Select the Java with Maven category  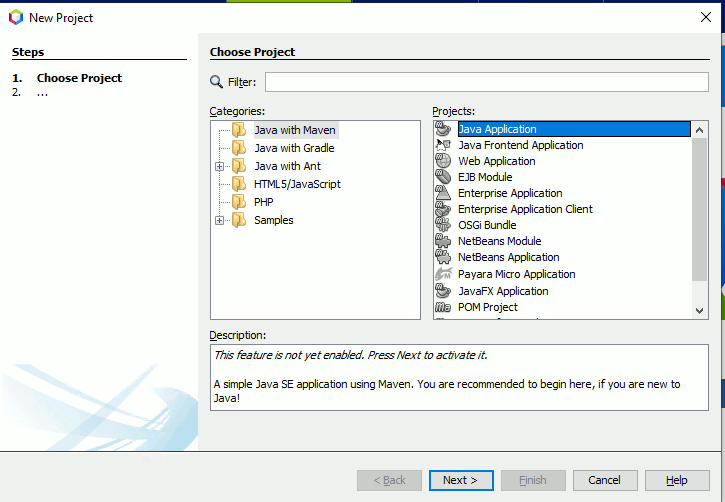tap(295, 130)
